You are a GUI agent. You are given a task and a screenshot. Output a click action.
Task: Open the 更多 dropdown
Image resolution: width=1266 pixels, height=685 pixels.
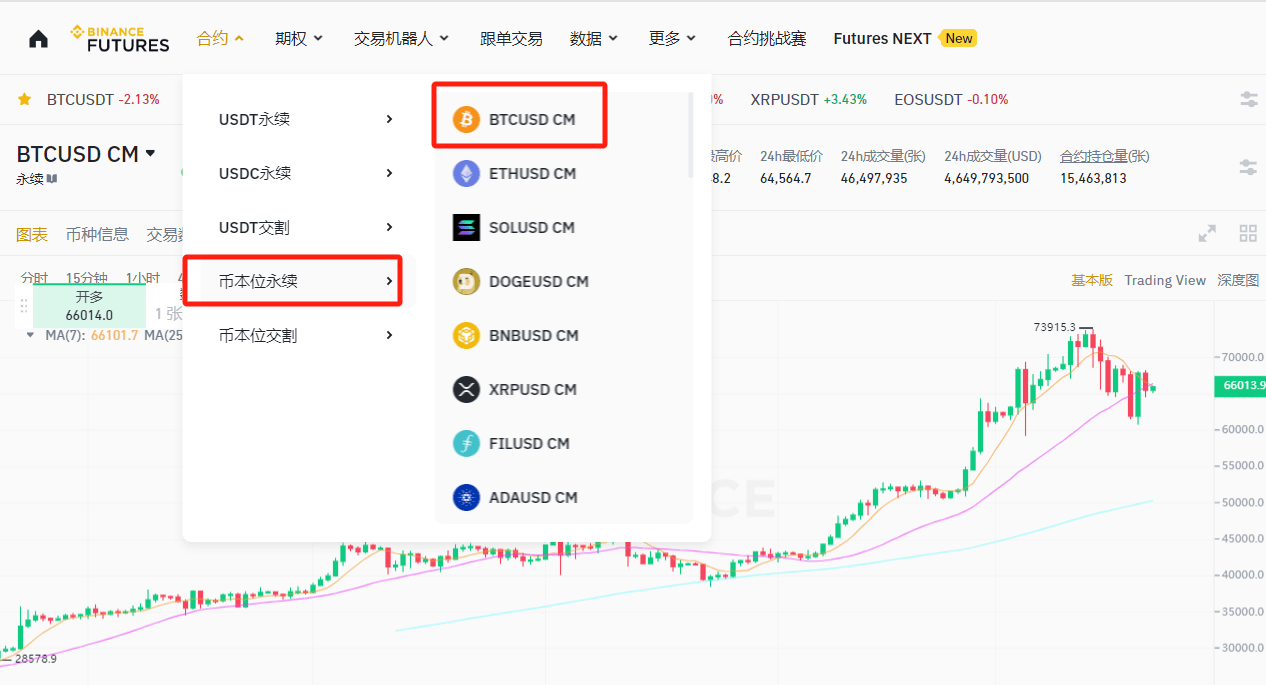click(673, 38)
